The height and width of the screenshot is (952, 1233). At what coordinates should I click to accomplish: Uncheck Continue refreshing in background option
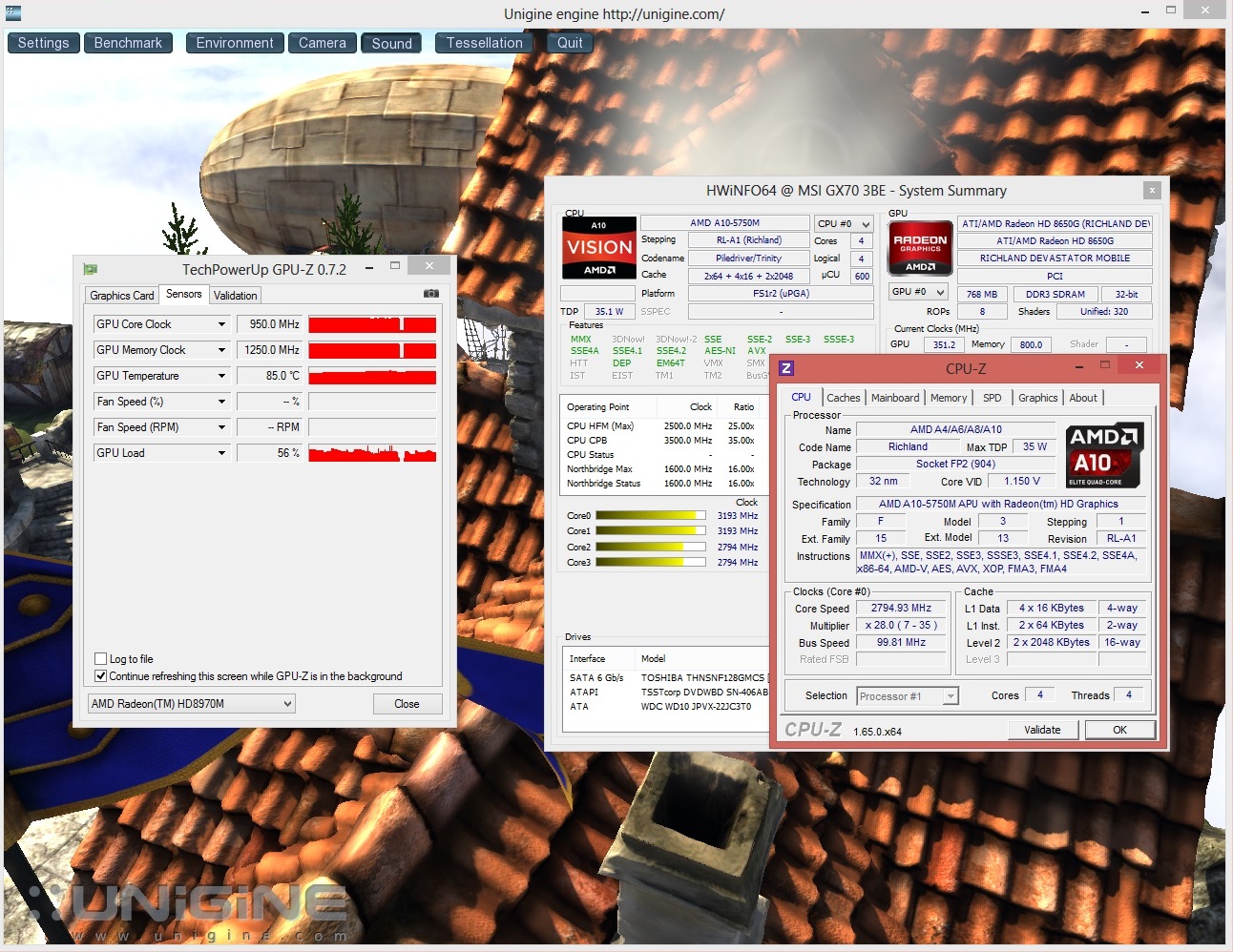click(101, 676)
